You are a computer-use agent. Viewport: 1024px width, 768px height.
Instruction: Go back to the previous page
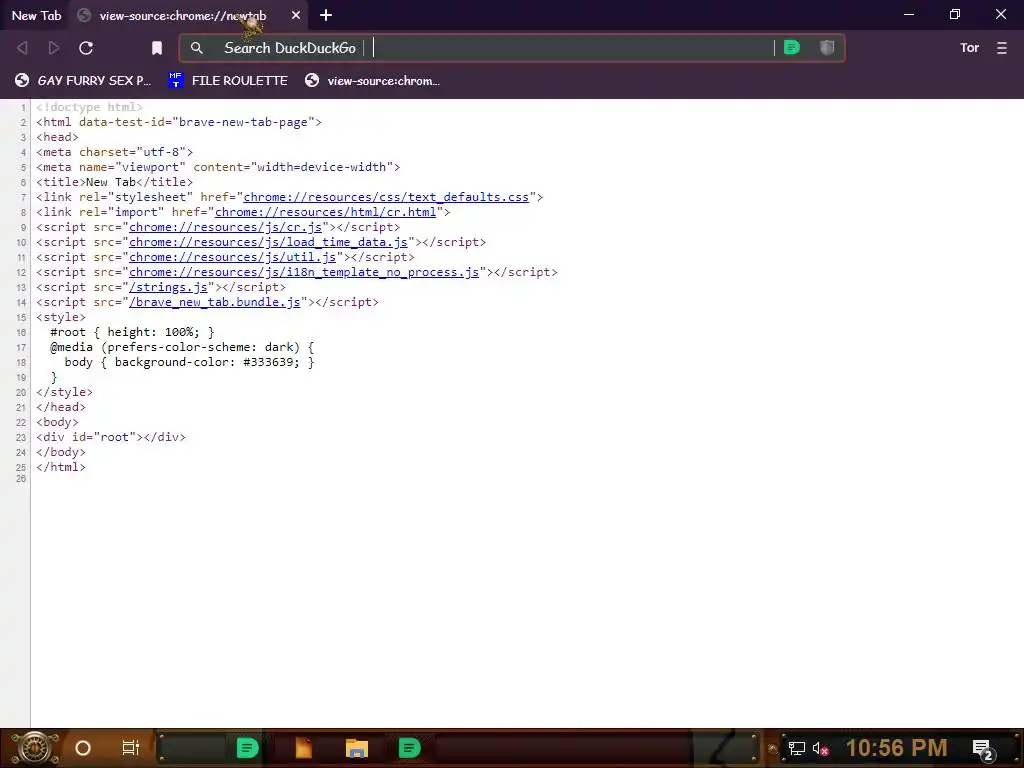pos(22,48)
